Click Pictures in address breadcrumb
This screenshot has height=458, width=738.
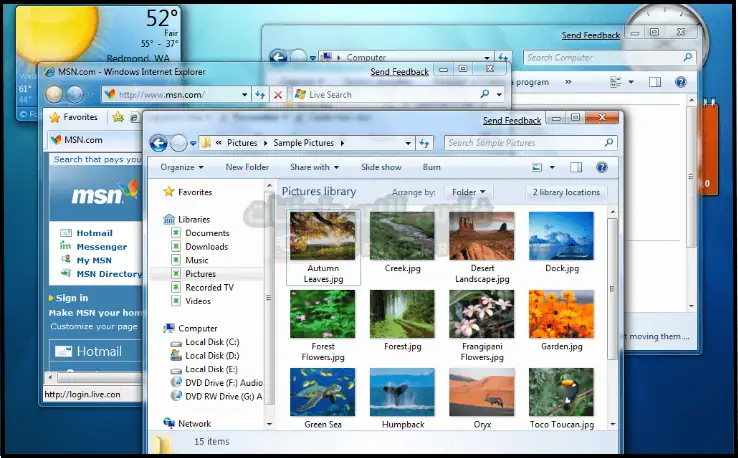[242, 143]
